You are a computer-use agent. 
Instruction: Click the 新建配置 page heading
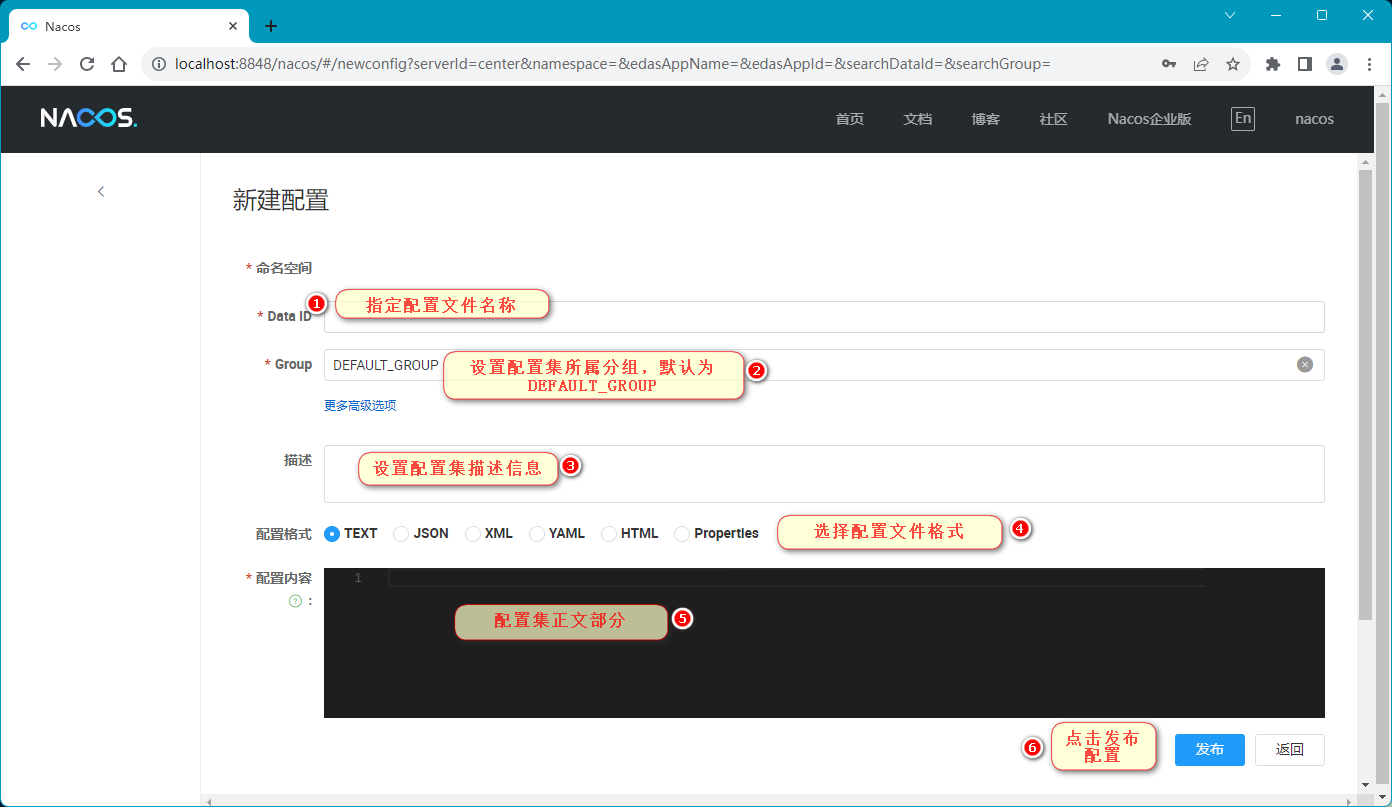pyautogui.click(x=281, y=200)
